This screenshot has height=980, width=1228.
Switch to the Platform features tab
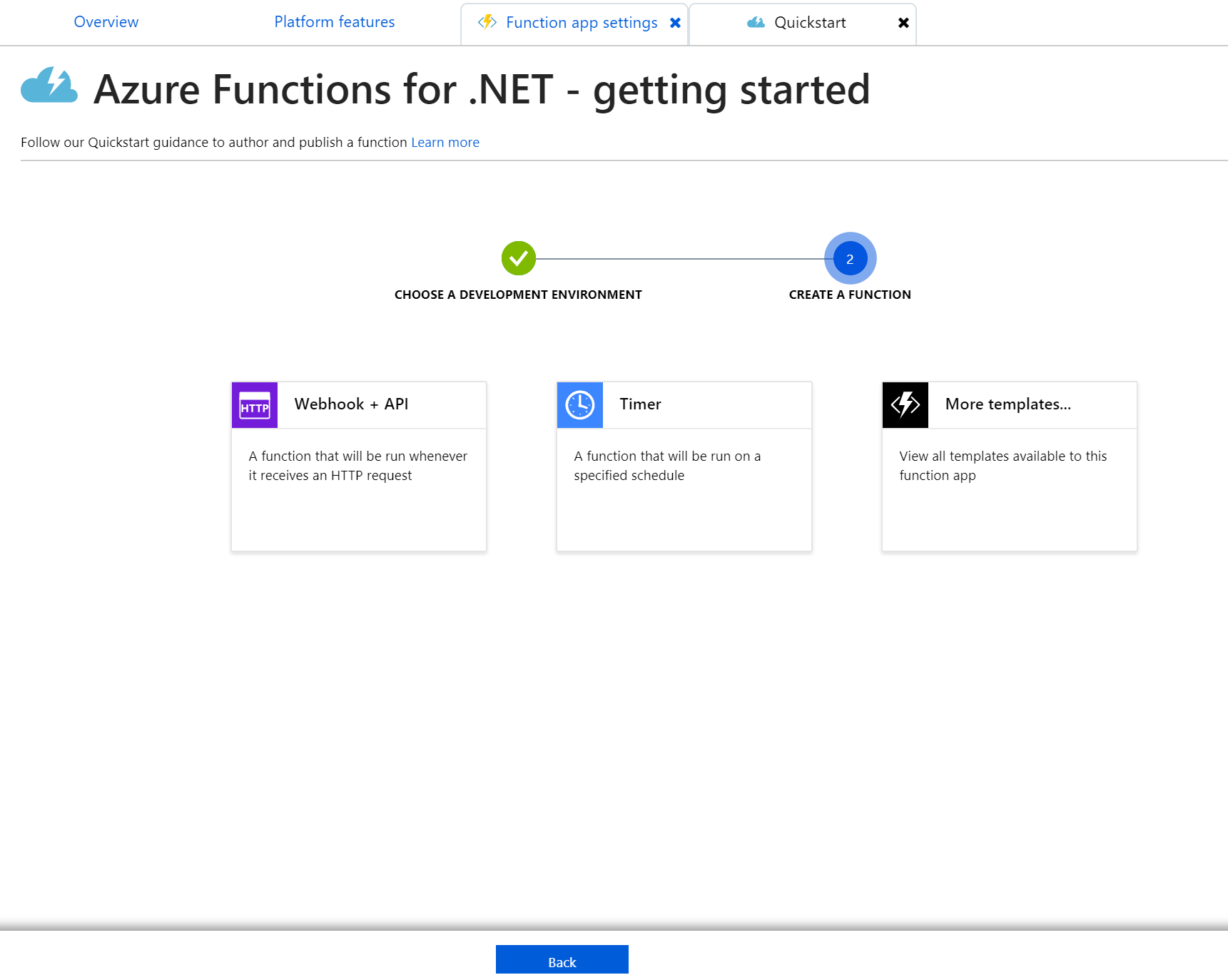tap(334, 22)
